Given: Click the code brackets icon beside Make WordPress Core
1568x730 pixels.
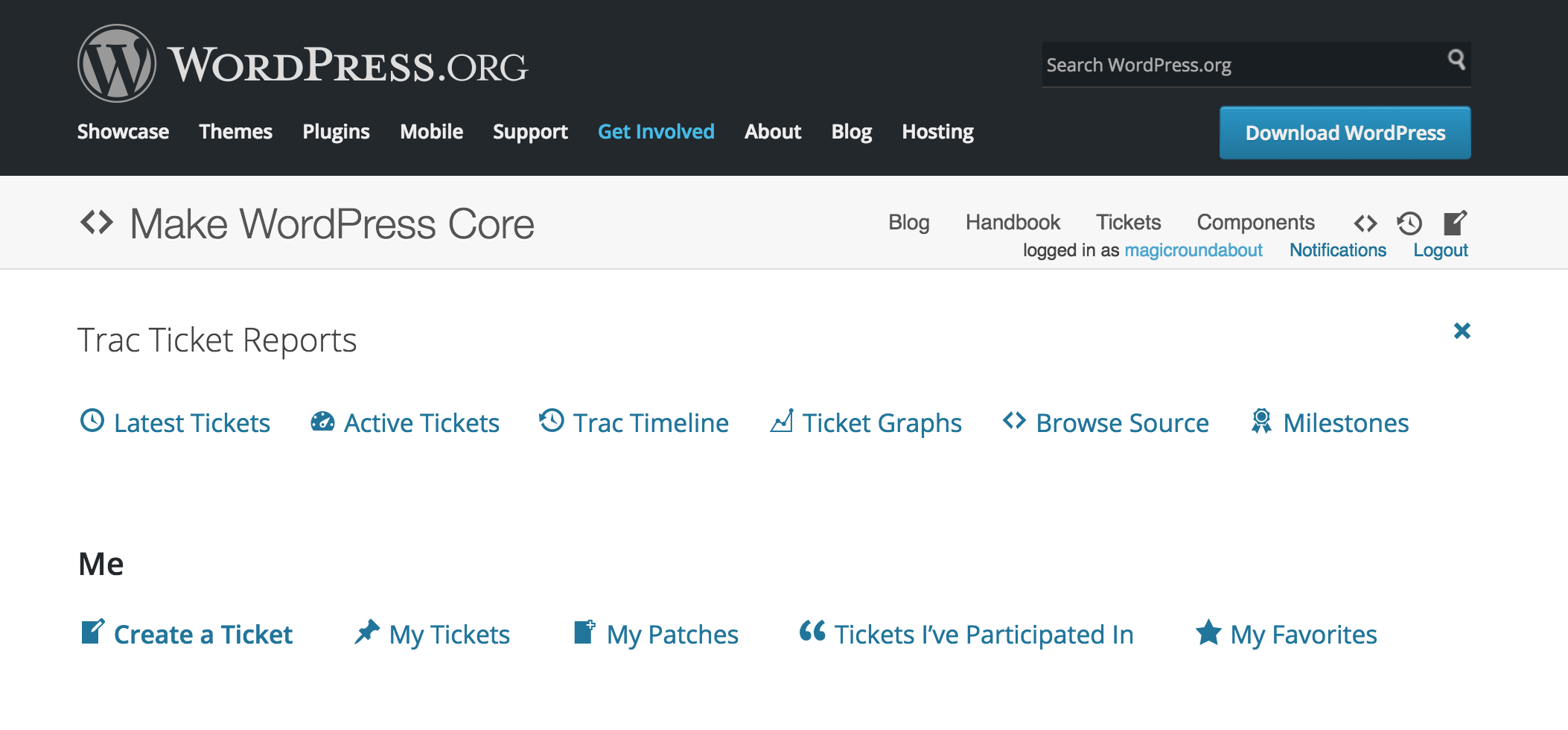Looking at the screenshot, I should coord(97,222).
